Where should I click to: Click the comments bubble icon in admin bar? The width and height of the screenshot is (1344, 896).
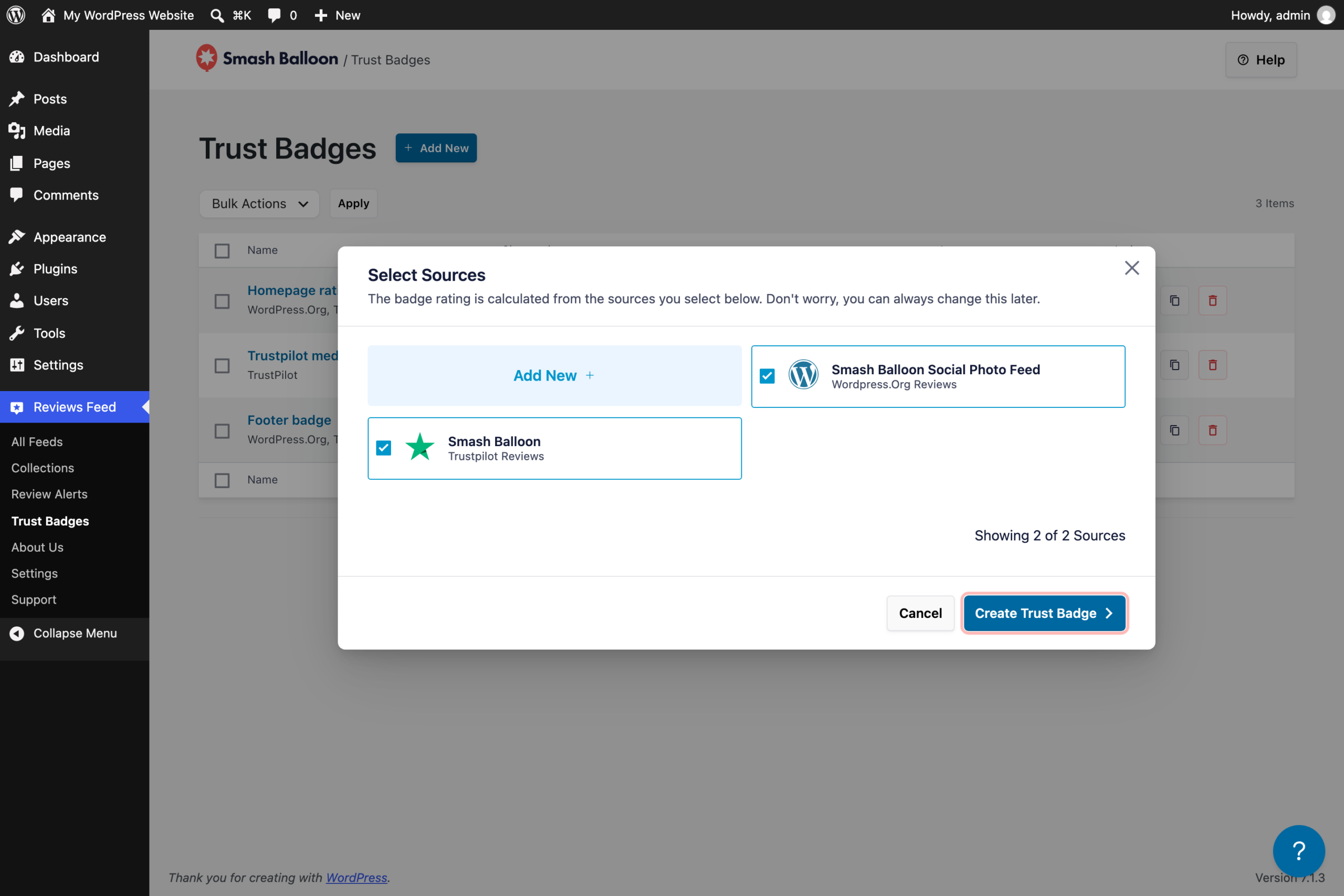(274, 15)
